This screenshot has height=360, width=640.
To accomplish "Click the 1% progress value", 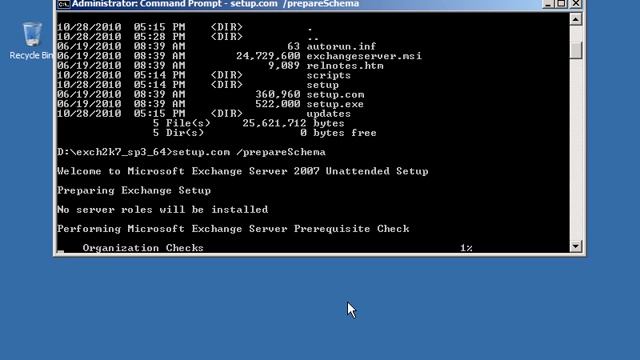I will click(x=466, y=248).
